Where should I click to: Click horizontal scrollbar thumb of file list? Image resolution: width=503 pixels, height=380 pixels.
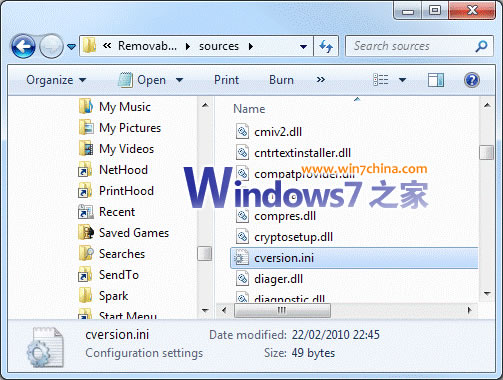pyautogui.click(x=282, y=311)
